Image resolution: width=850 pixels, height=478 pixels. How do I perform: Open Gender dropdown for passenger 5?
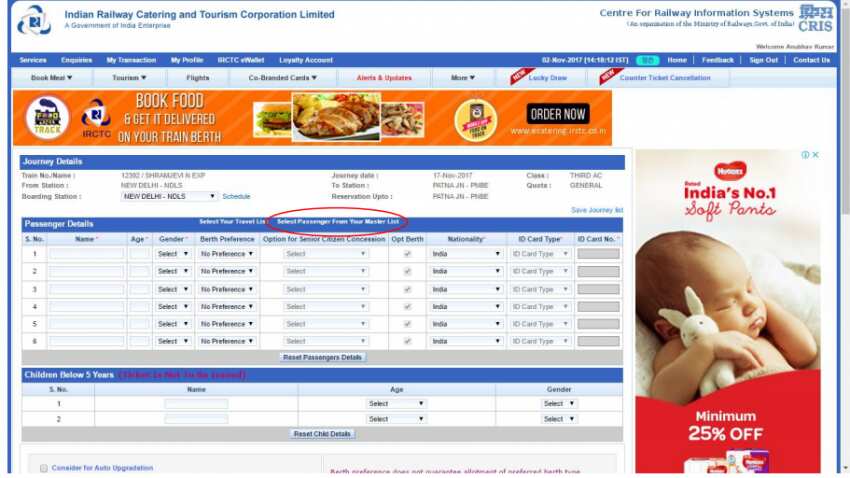[172, 324]
